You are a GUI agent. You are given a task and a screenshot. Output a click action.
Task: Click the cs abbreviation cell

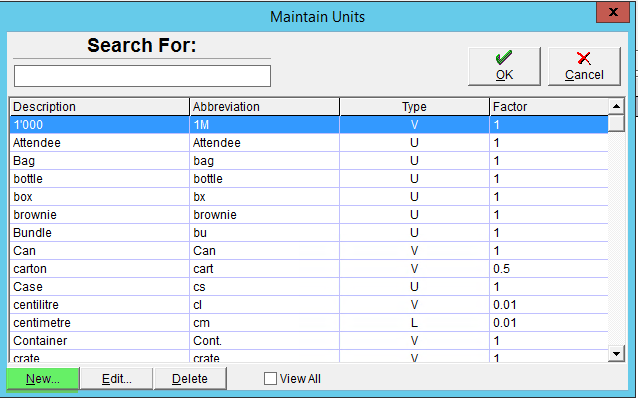264,287
